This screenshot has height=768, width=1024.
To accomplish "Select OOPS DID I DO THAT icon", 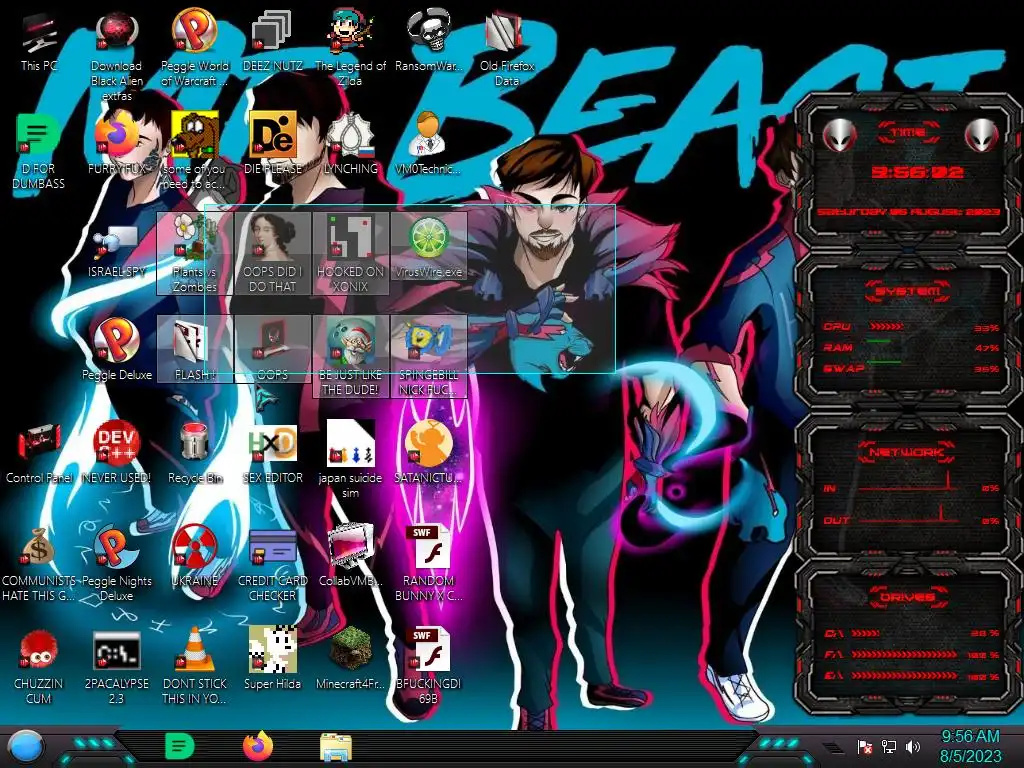I will (272, 253).
